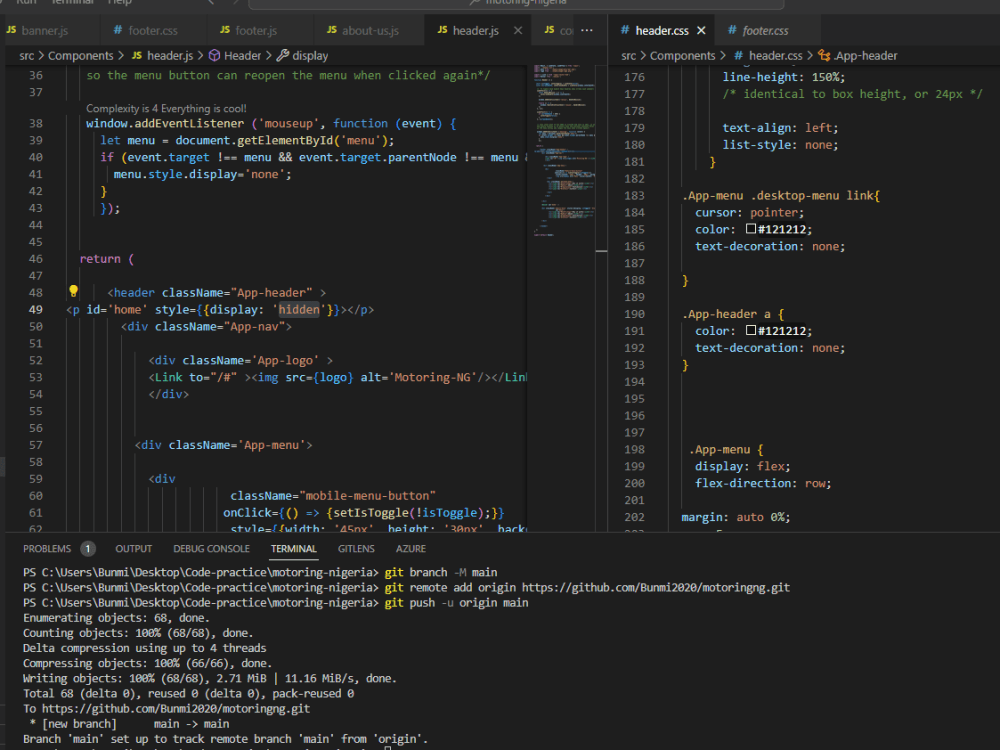Open 'Components' breadcrumb above header.css editor
This screenshot has width=1000, height=750.
(x=682, y=55)
